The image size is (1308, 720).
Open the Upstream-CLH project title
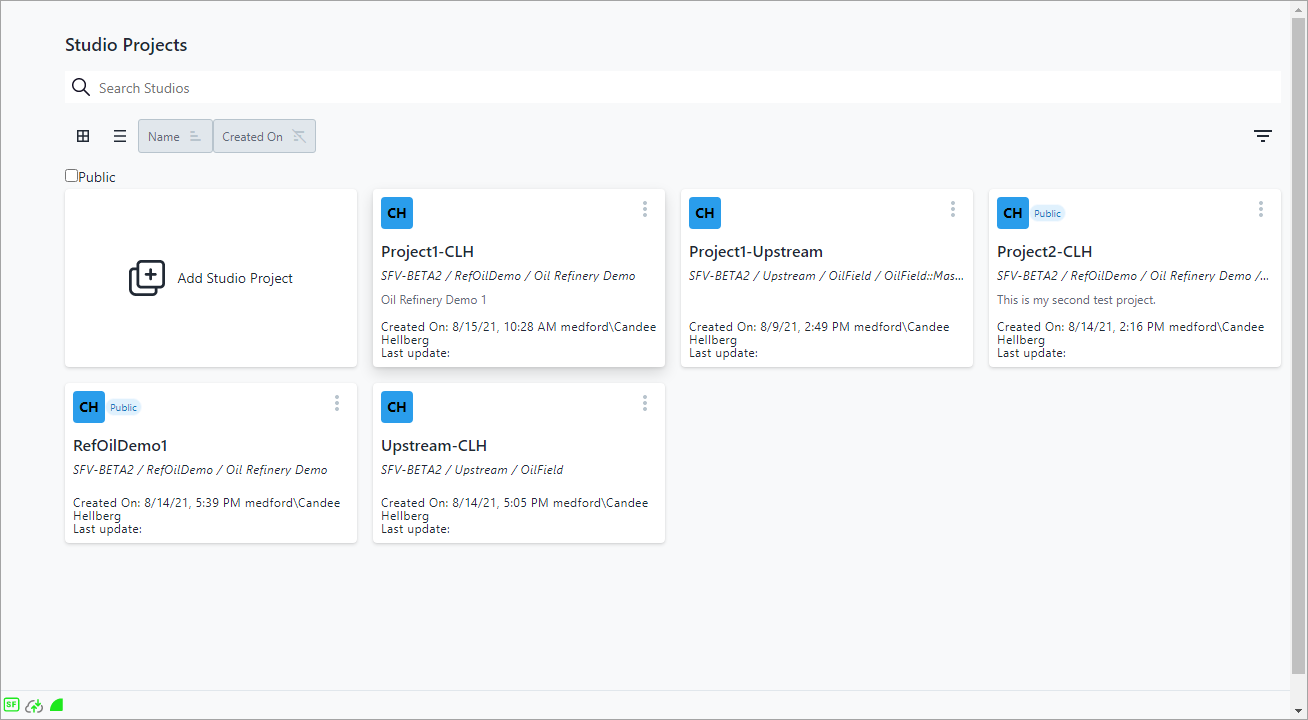pos(434,445)
